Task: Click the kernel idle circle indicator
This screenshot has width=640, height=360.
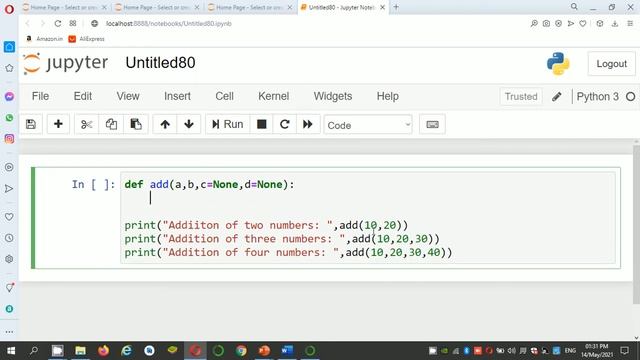Action: tap(630, 97)
